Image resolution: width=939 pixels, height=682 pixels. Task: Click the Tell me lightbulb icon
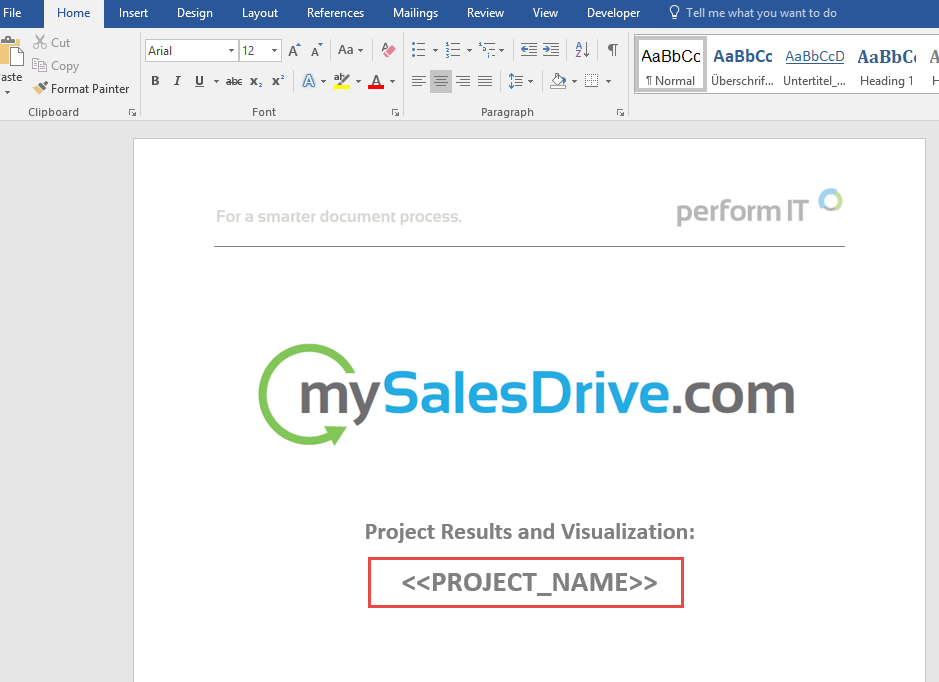(674, 13)
